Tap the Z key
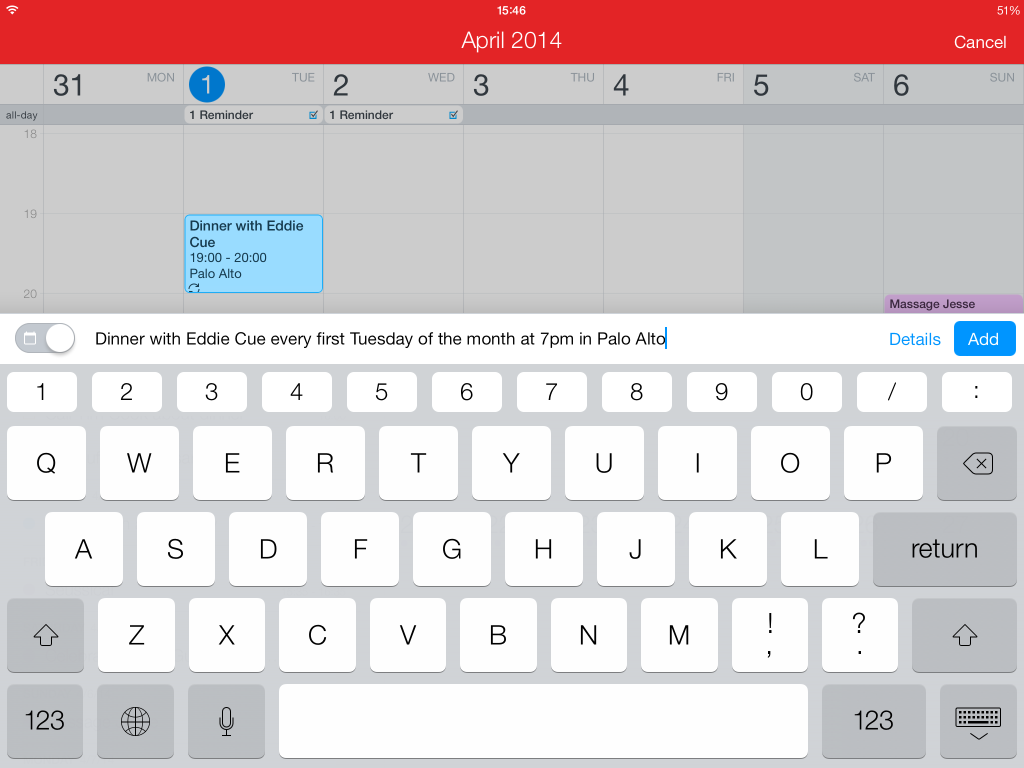The height and width of the screenshot is (768, 1024). (136, 635)
